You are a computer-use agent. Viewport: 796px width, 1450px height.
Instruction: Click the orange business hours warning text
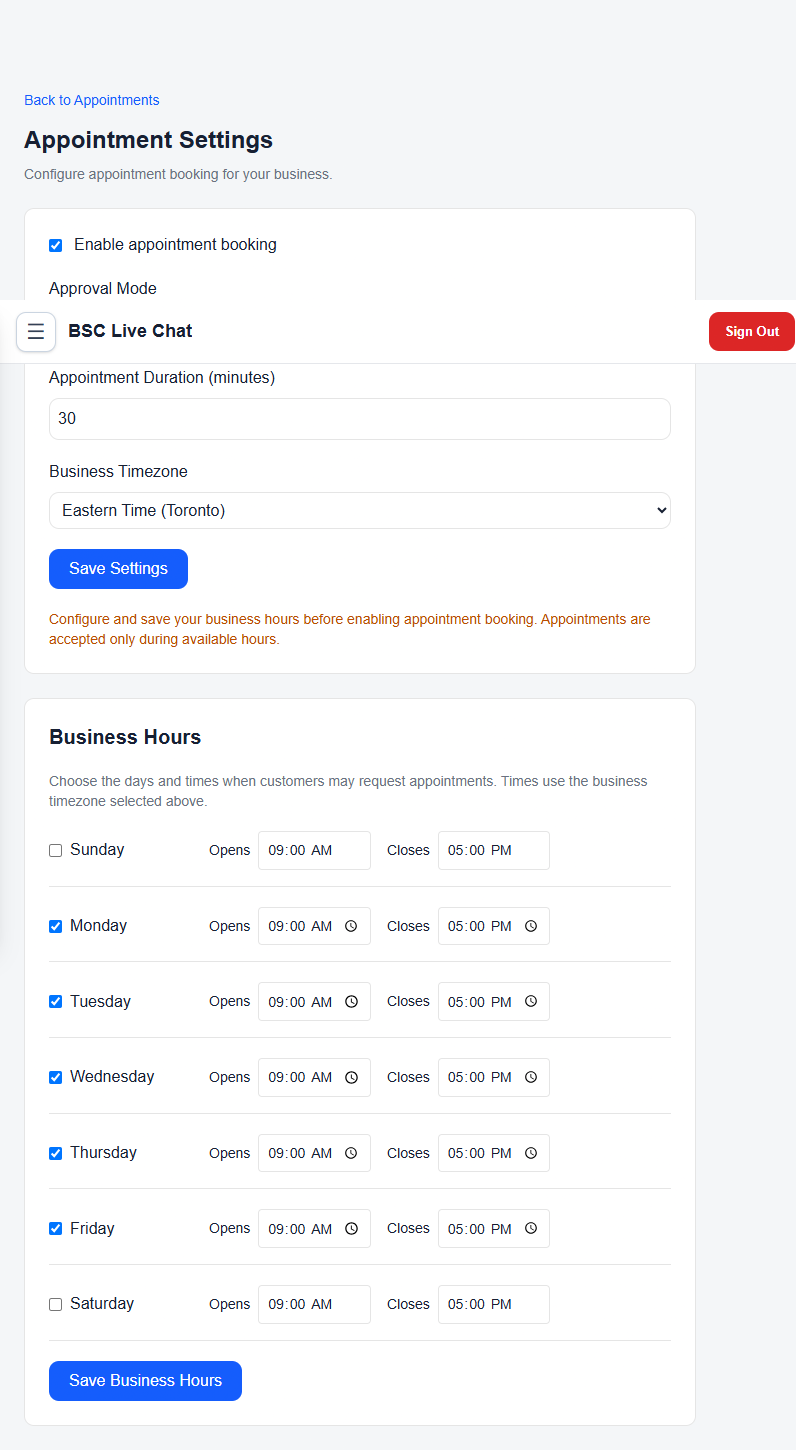pos(350,629)
